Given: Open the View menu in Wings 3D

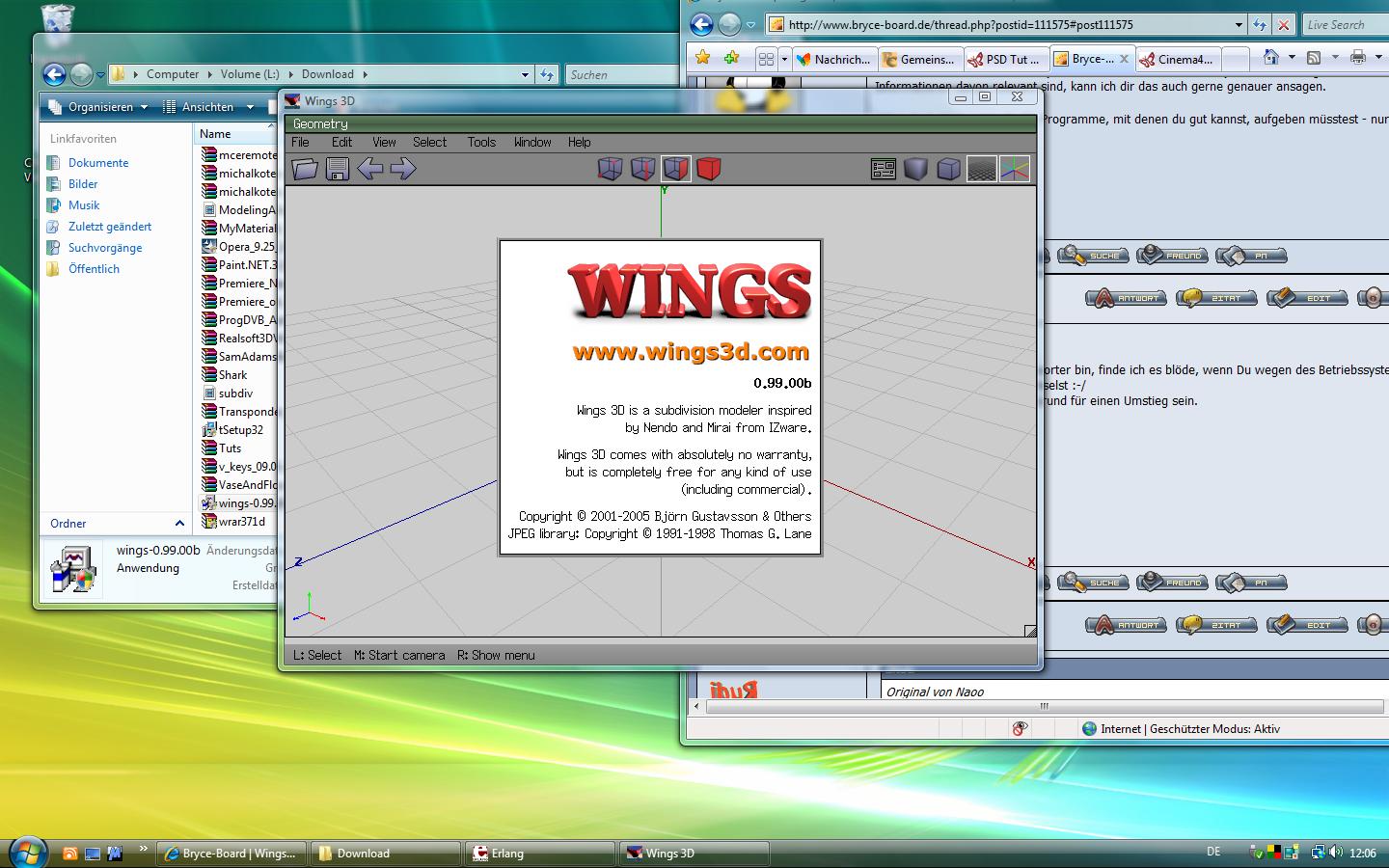Looking at the screenshot, I should click(384, 142).
